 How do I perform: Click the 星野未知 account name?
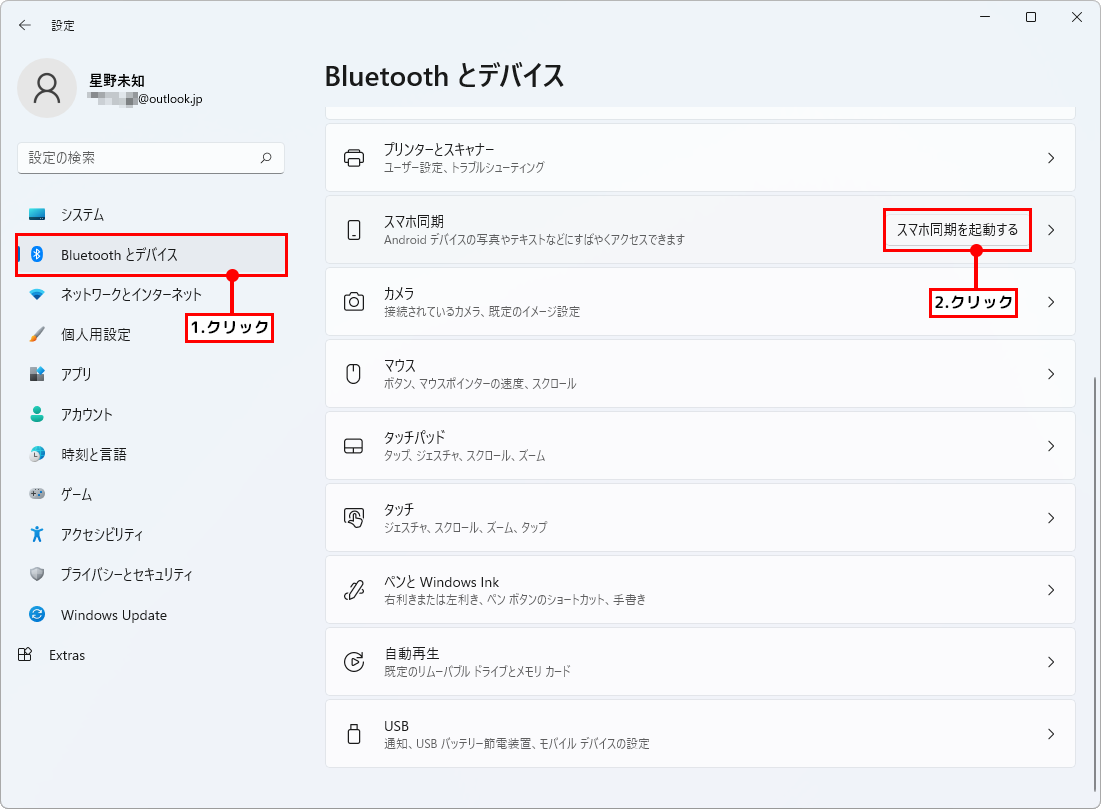pos(117,80)
